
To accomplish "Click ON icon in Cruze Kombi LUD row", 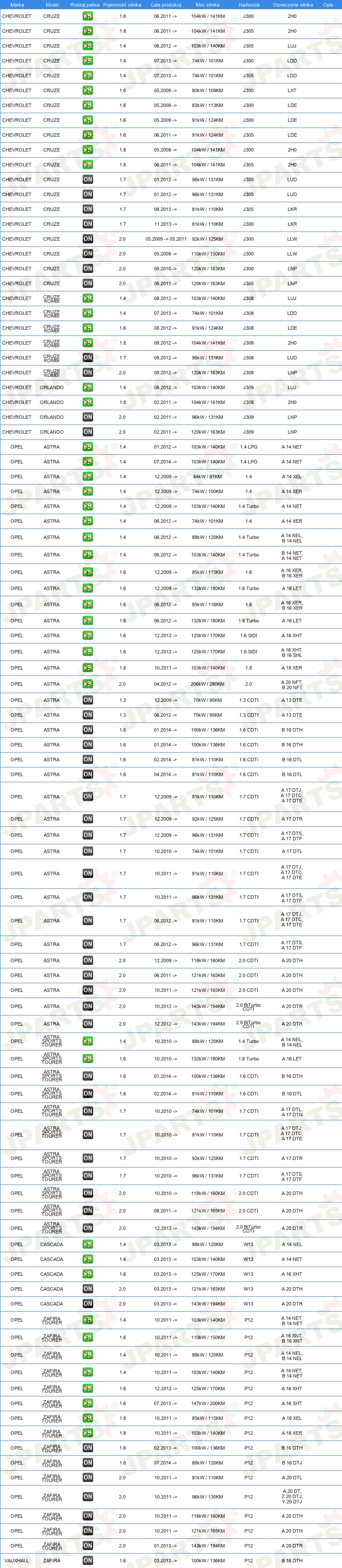I will tap(88, 357).
